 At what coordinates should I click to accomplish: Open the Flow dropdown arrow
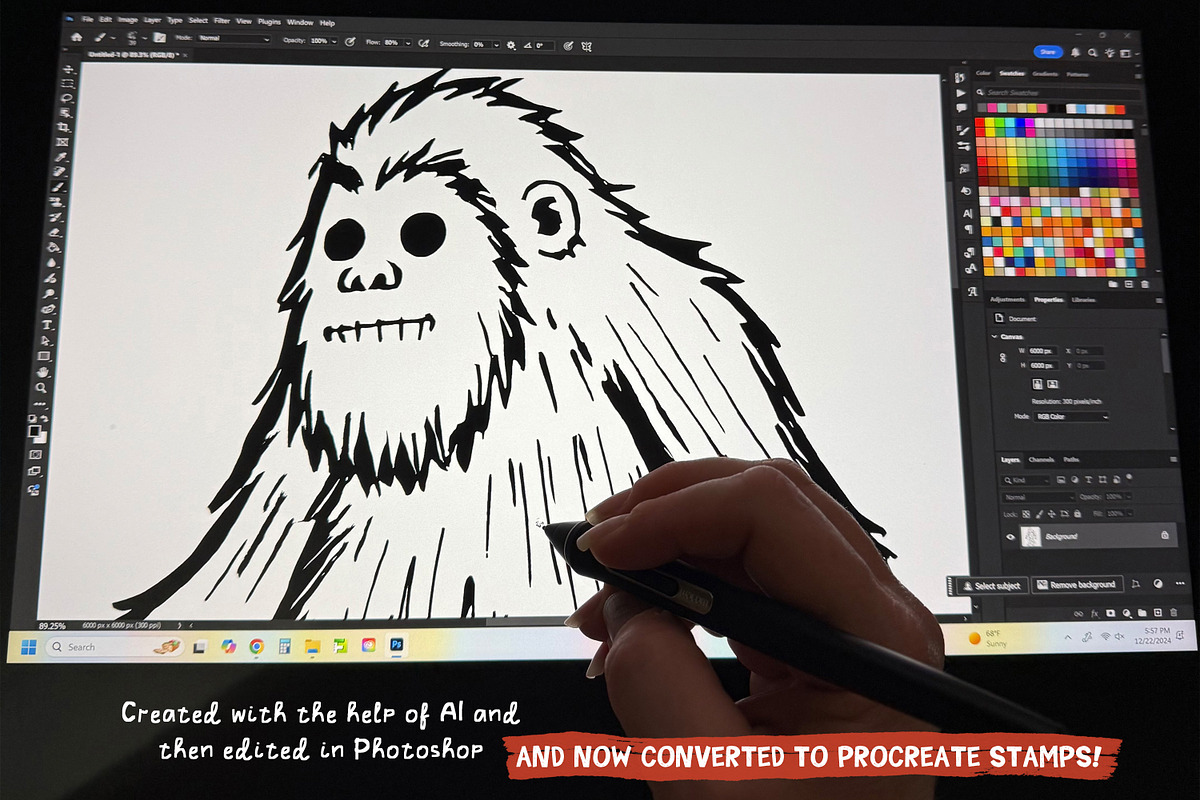tap(408, 43)
